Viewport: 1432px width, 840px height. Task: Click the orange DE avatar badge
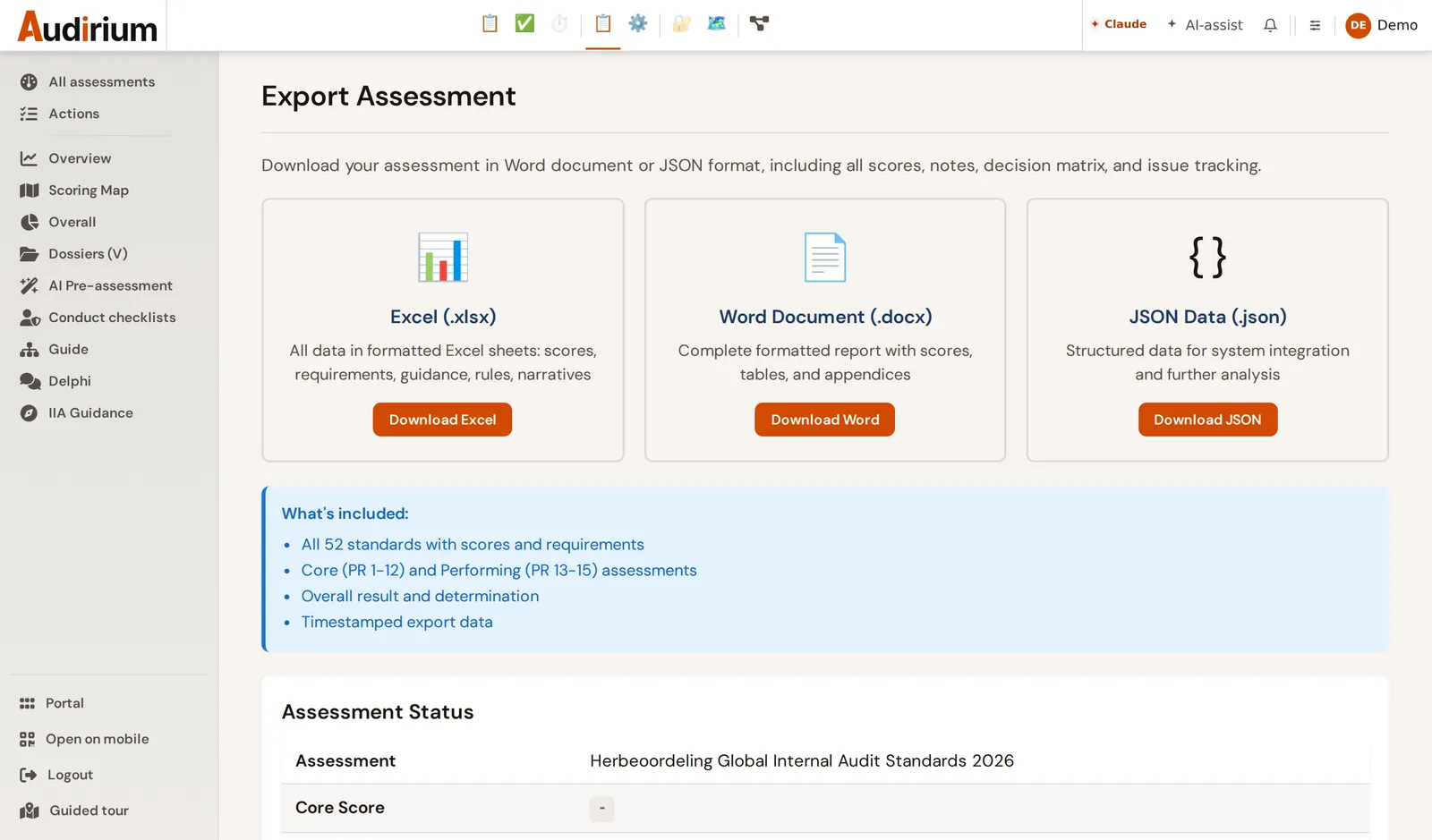(1358, 25)
